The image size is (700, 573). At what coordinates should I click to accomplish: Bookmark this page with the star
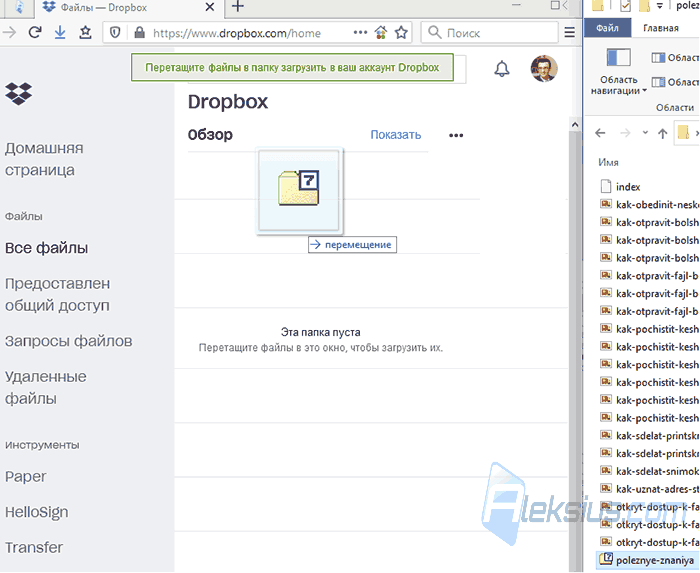(401, 33)
